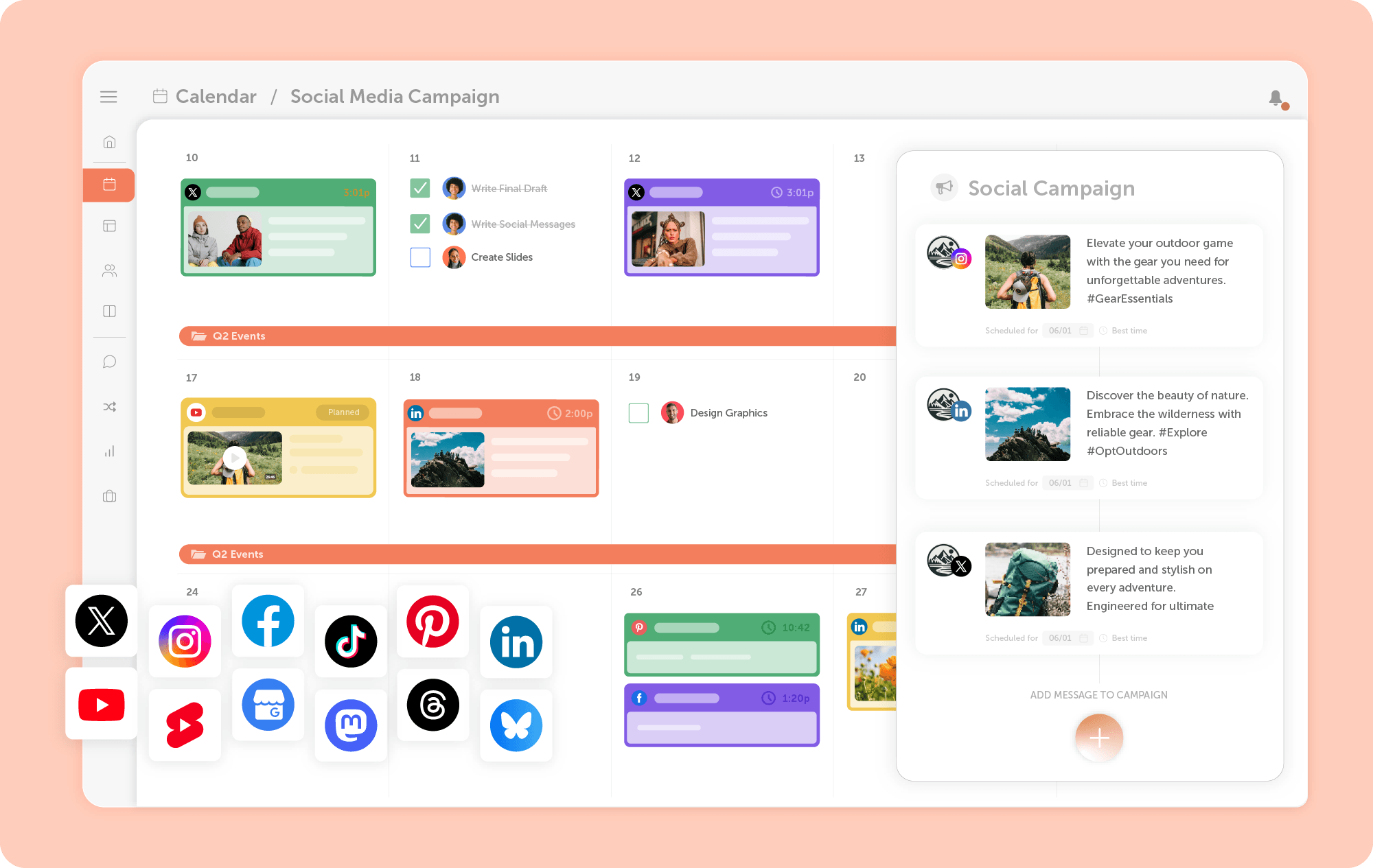This screenshot has width=1373, height=868.
Task: Open analytics bar chart sidebar icon
Action: pyautogui.click(x=109, y=451)
